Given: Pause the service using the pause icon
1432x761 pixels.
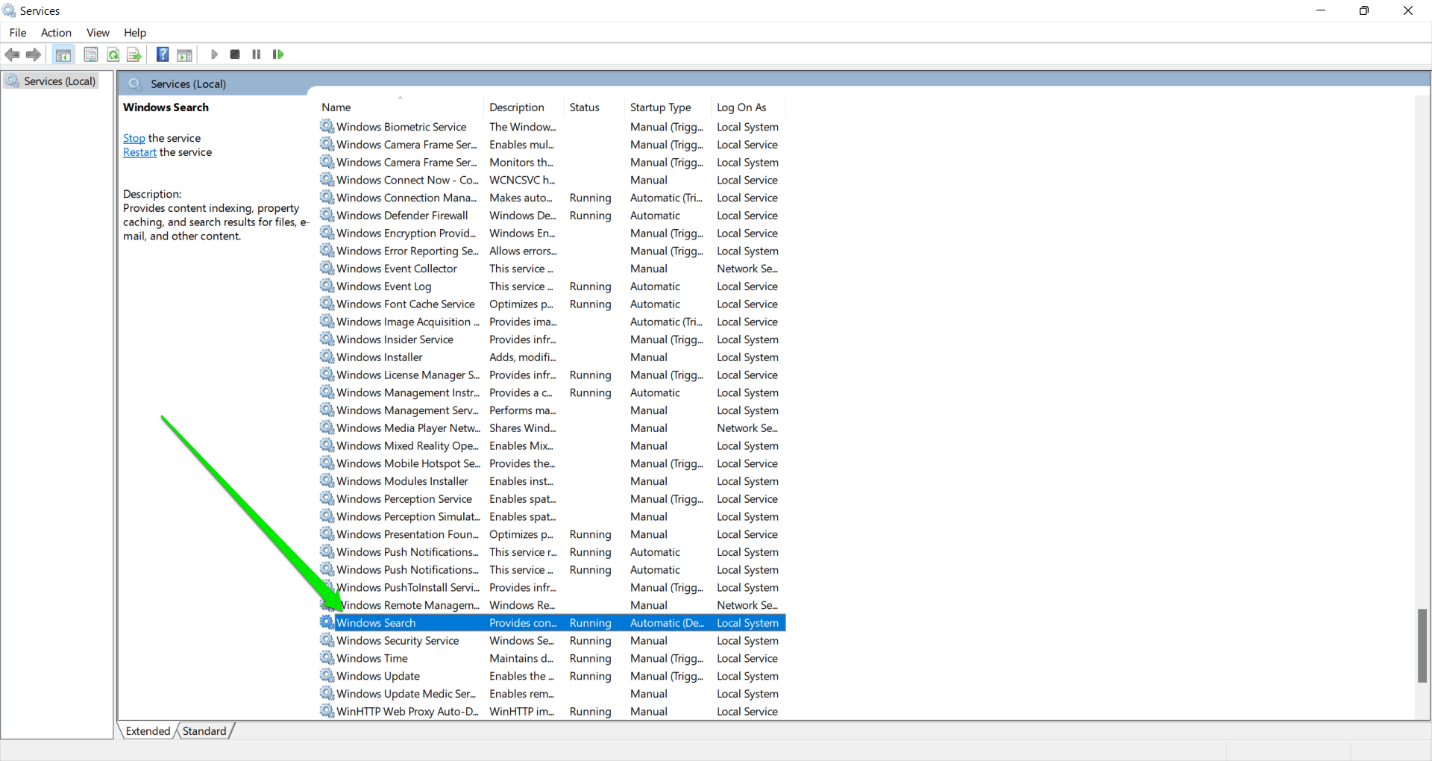Looking at the screenshot, I should [255, 54].
